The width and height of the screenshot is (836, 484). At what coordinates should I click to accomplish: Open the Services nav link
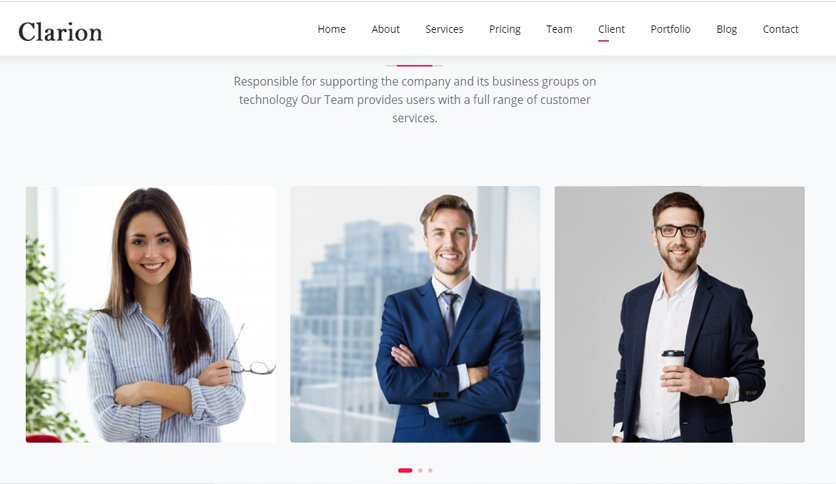[x=444, y=29]
